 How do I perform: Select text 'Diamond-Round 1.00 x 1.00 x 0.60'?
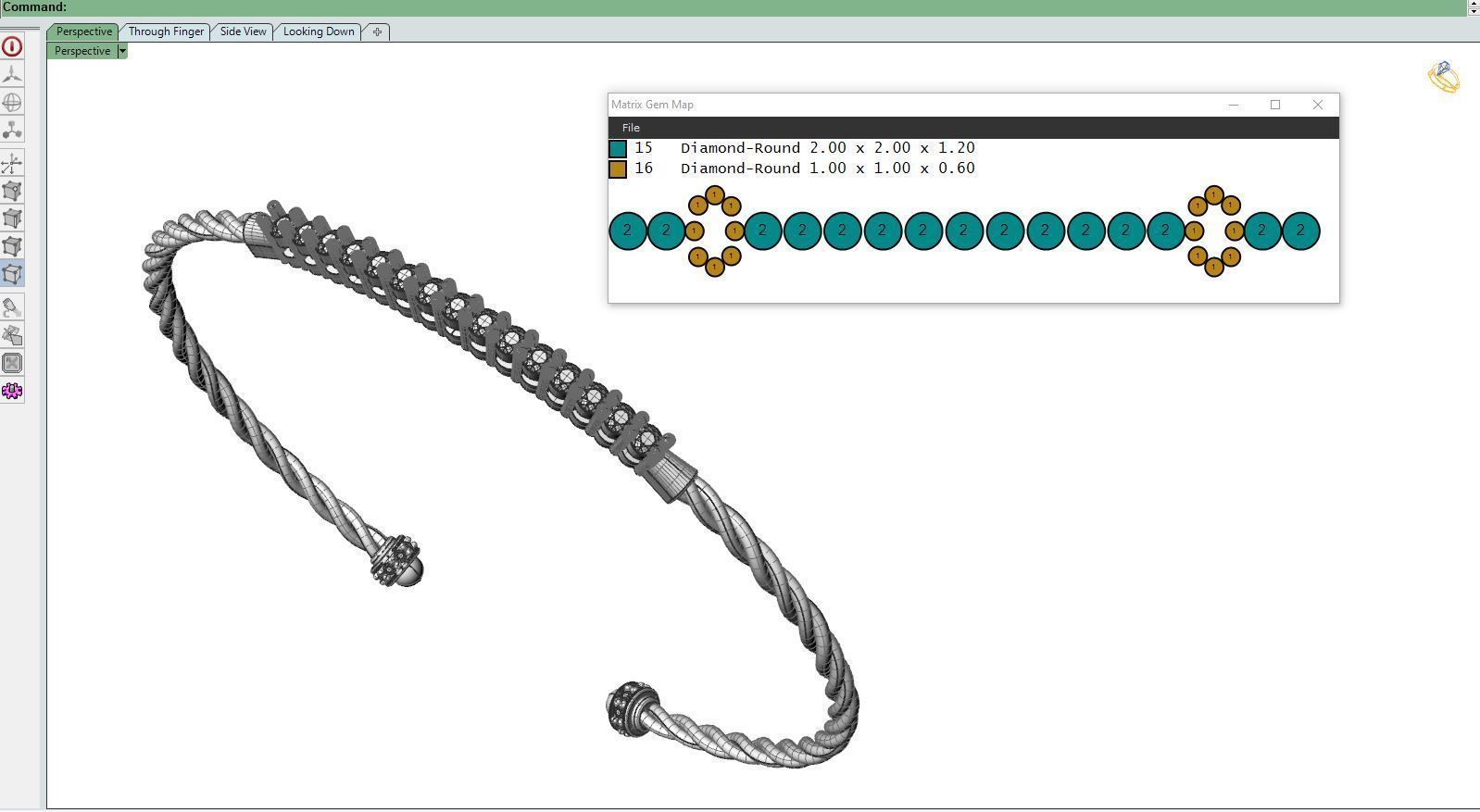pos(827,169)
